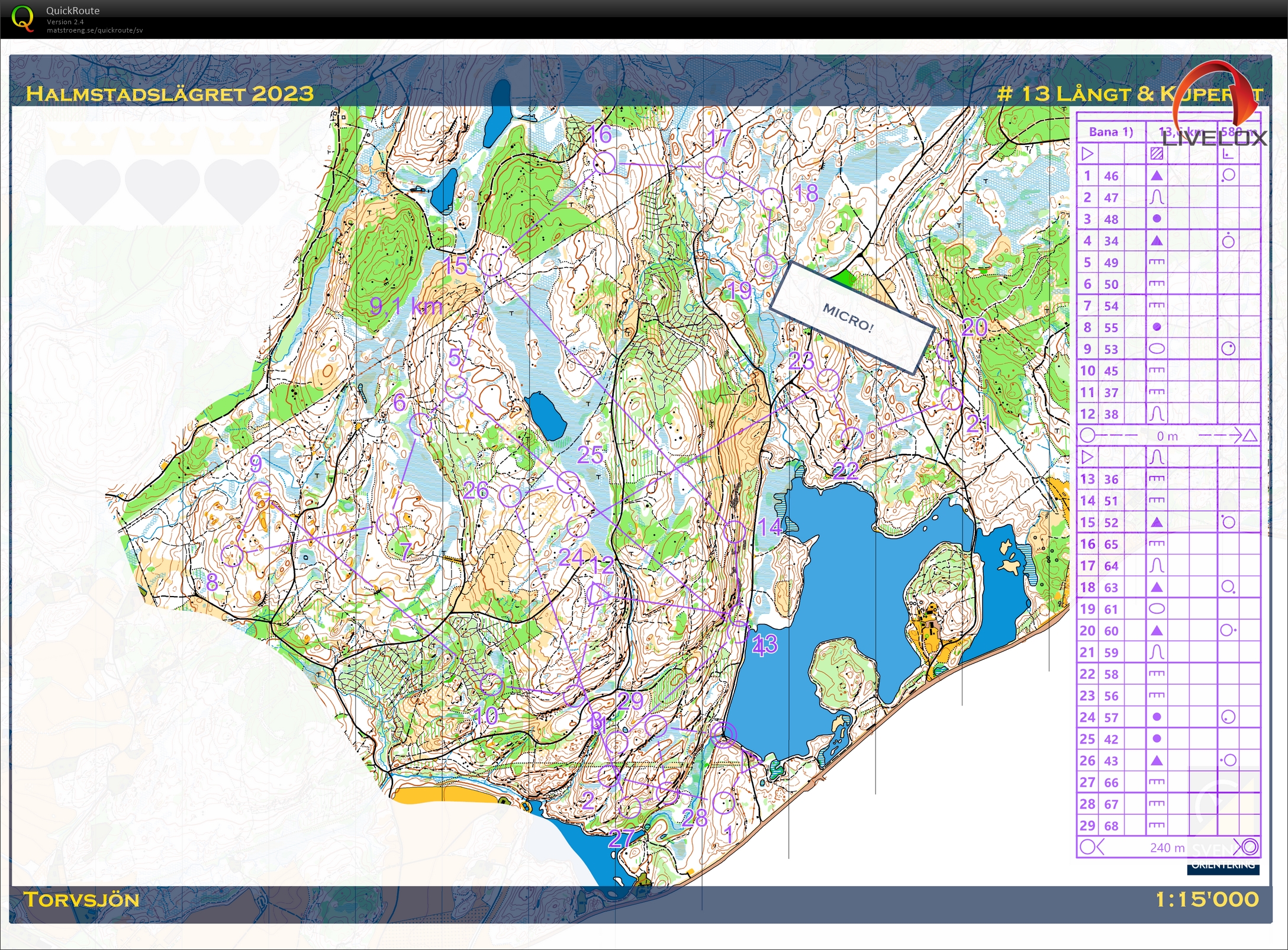The width and height of the screenshot is (1288, 950).
Task: Click control circle 16 on the map
Action: point(604,163)
